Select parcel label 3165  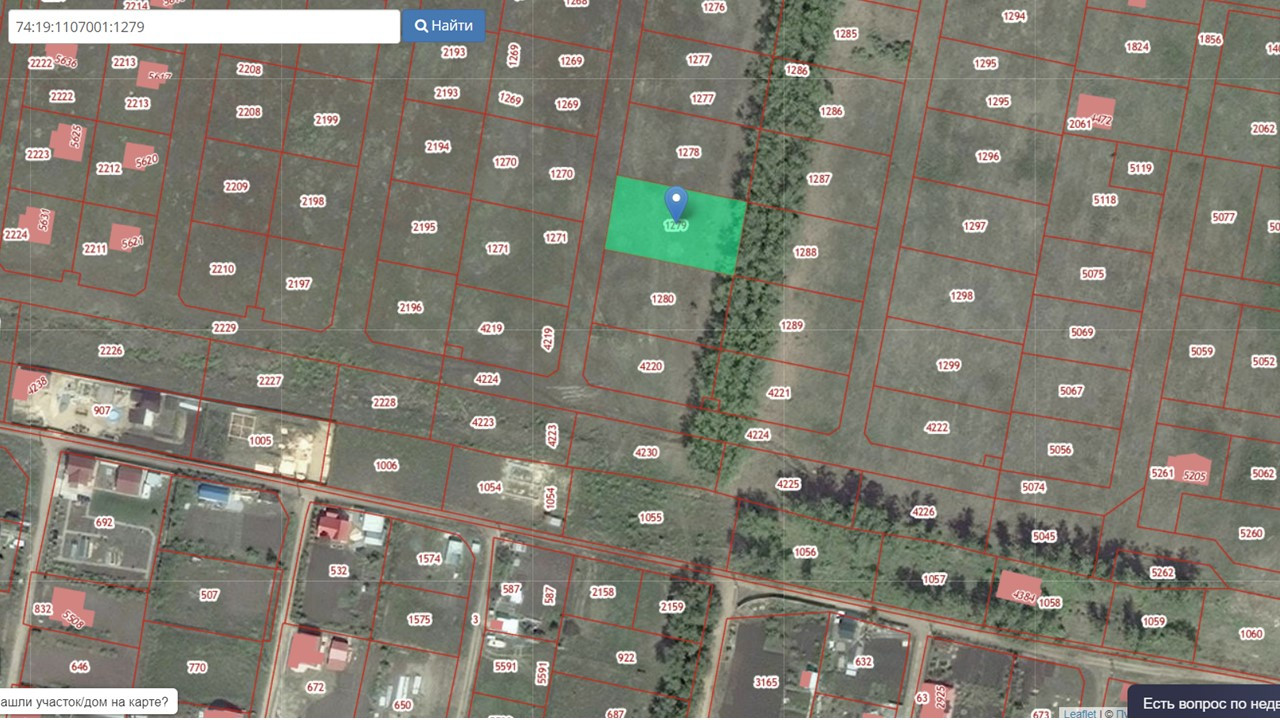(766, 683)
